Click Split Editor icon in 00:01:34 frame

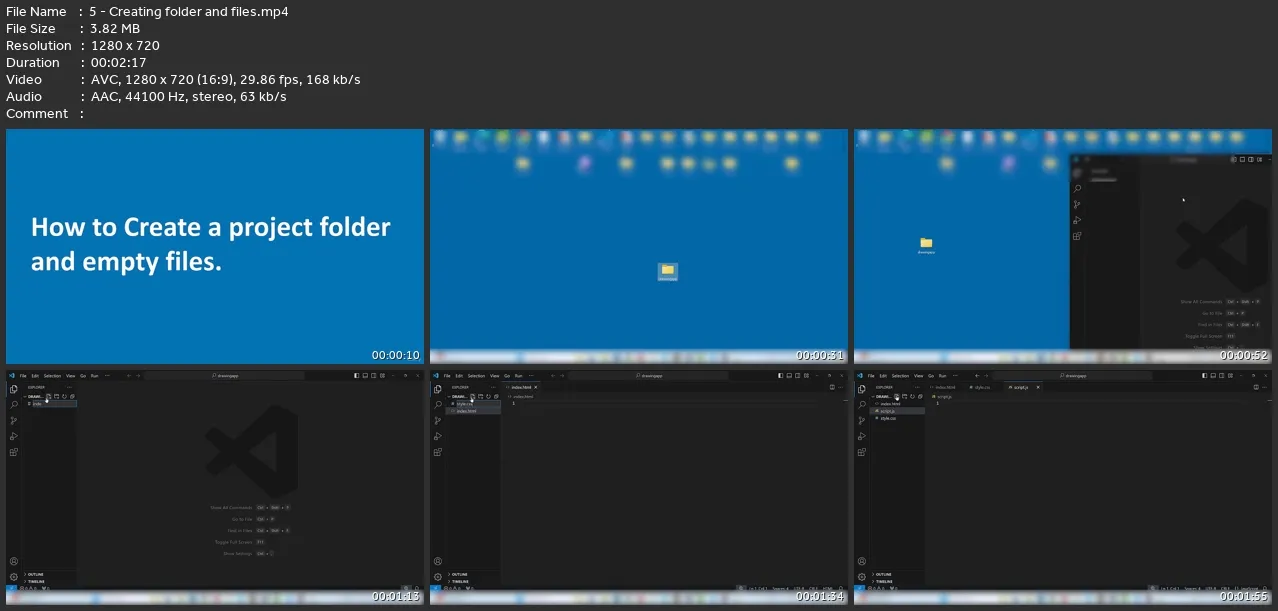pyautogui.click(x=832, y=387)
